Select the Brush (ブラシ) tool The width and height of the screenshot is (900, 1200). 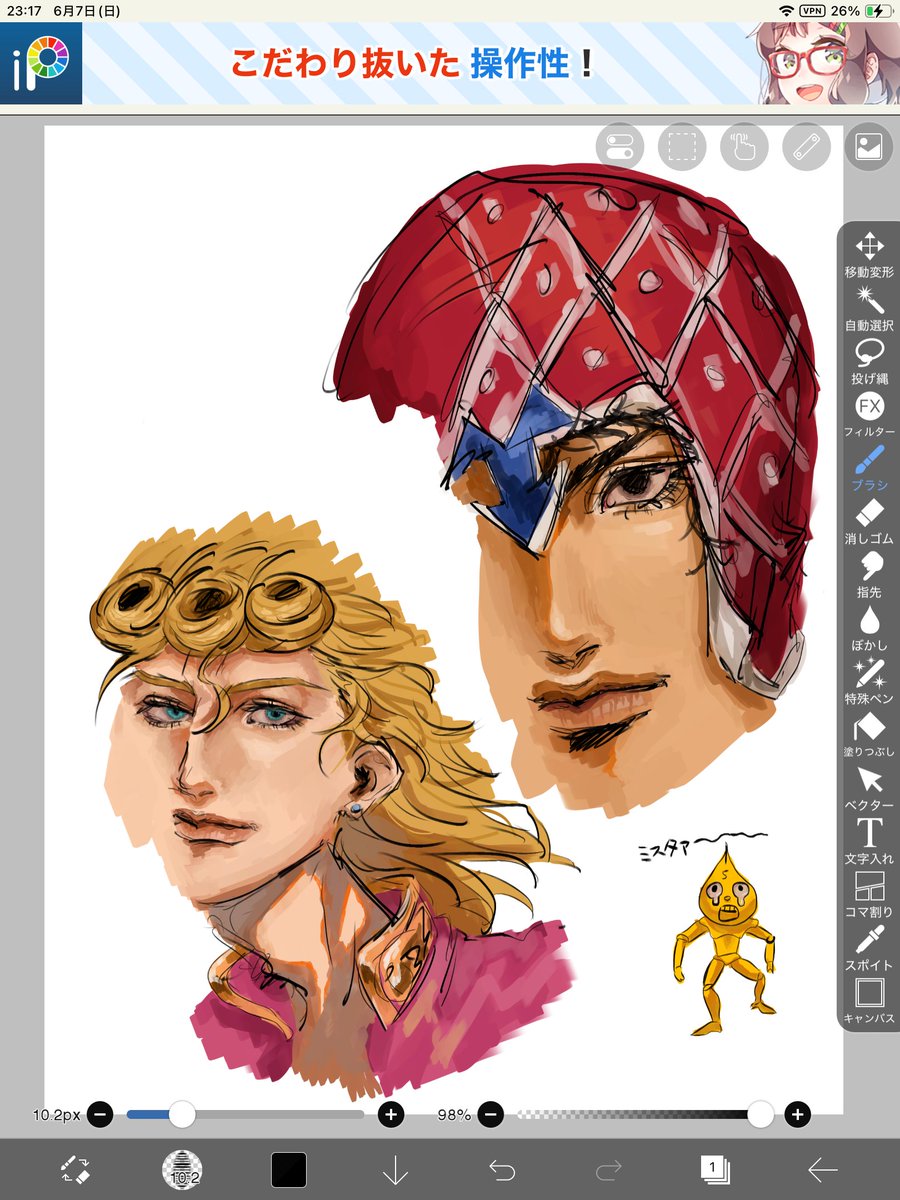pos(869,467)
